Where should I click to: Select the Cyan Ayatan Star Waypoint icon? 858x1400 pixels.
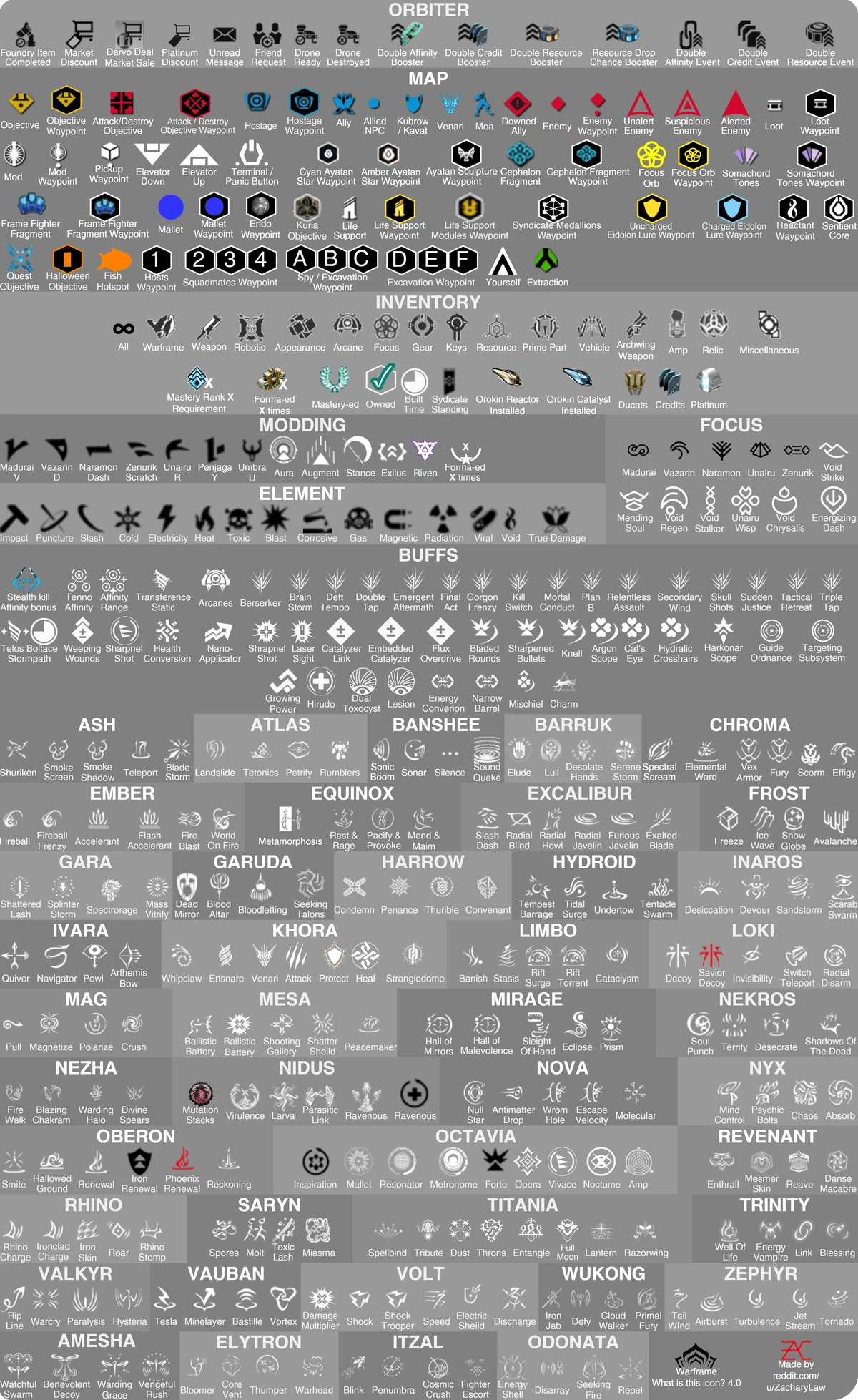[327, 154]
